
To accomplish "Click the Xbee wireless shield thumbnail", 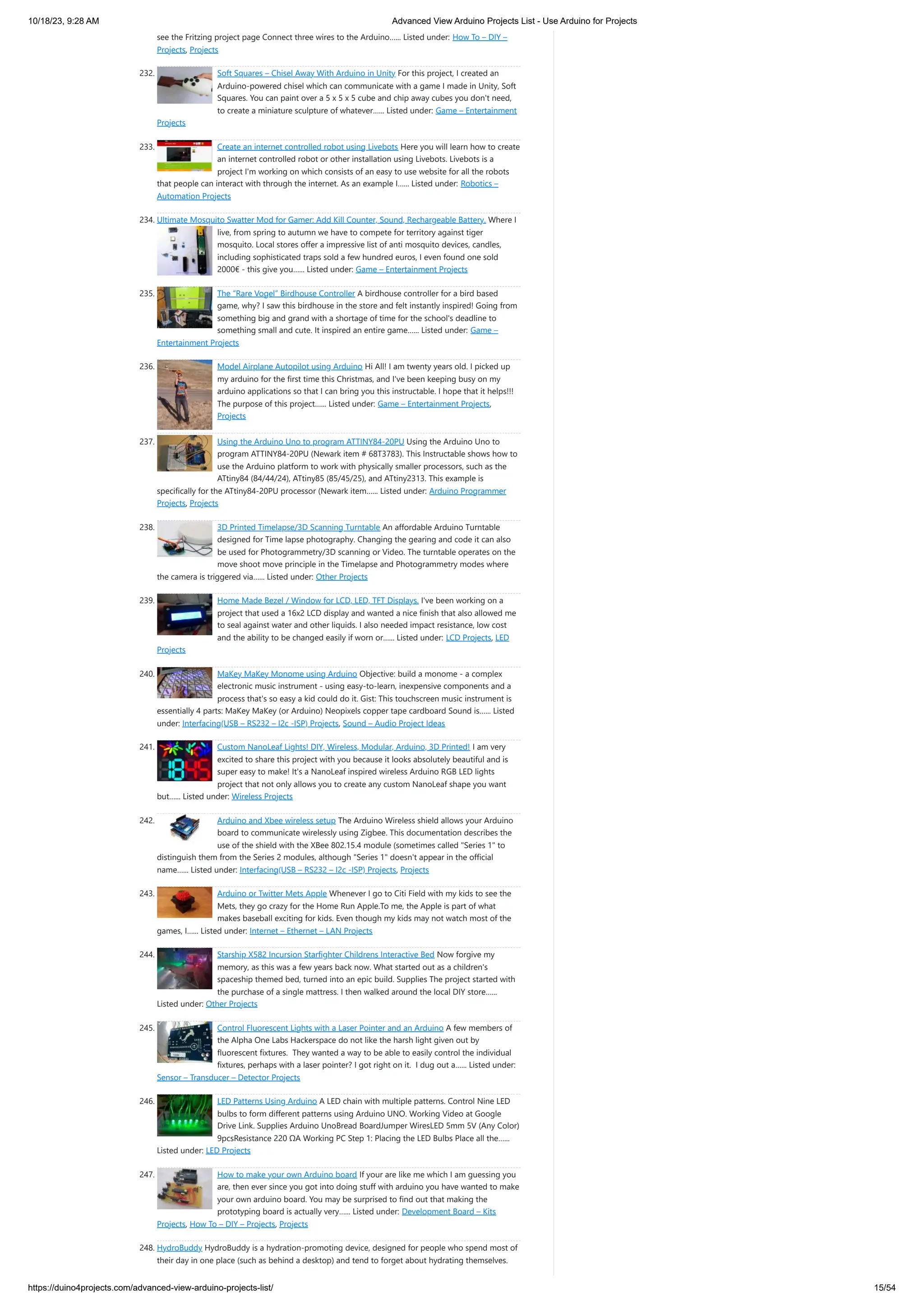I will 185,828.
